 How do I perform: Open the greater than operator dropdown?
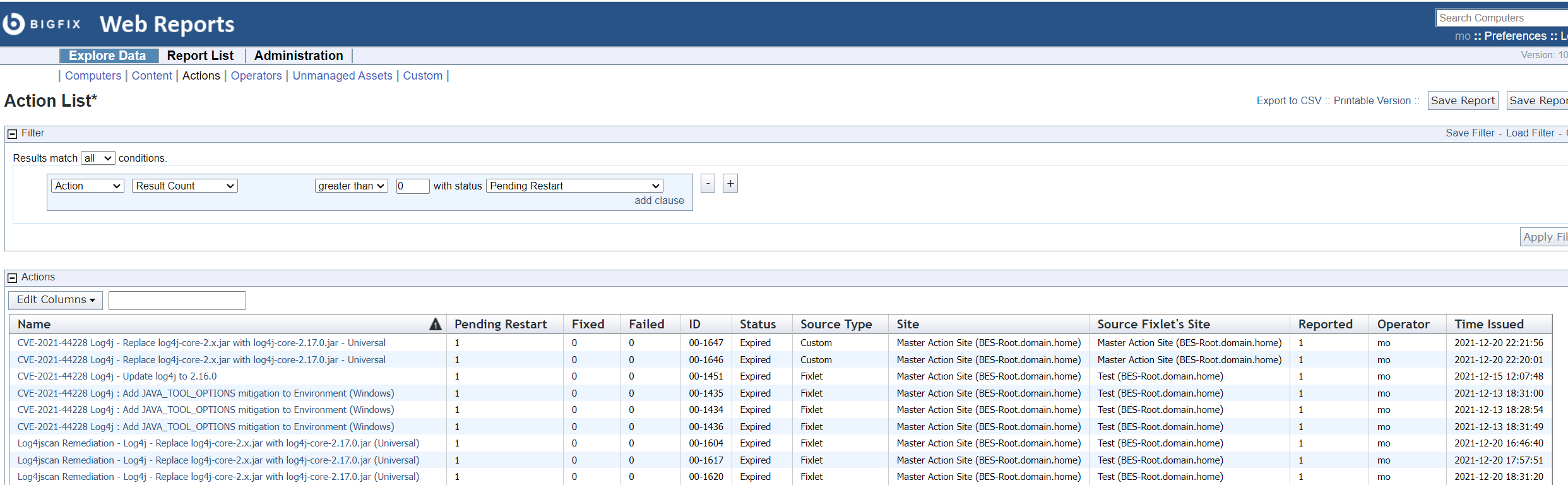tap(351, 186)
